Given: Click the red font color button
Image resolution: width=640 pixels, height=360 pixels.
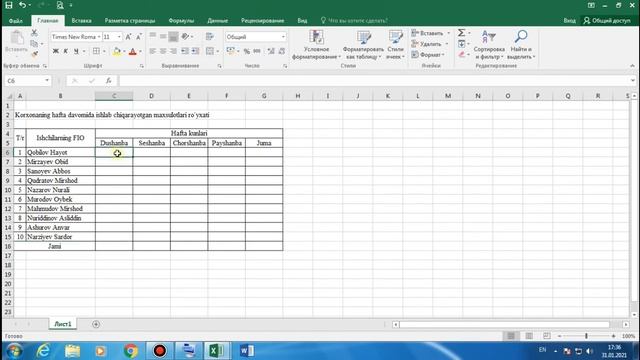Looking at the screenshot, I should (133, 51).
